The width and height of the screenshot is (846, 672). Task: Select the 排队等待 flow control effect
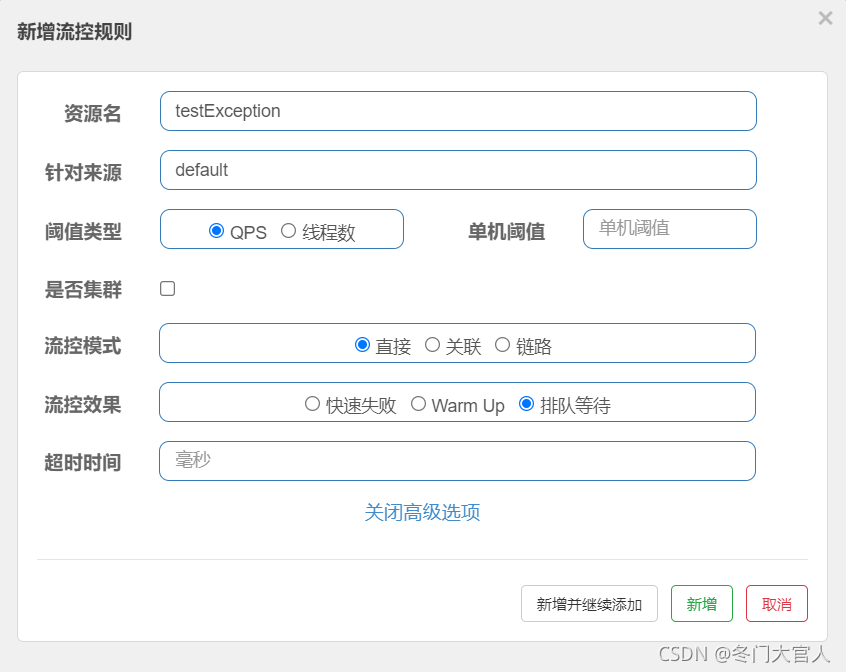coord(527,404)
